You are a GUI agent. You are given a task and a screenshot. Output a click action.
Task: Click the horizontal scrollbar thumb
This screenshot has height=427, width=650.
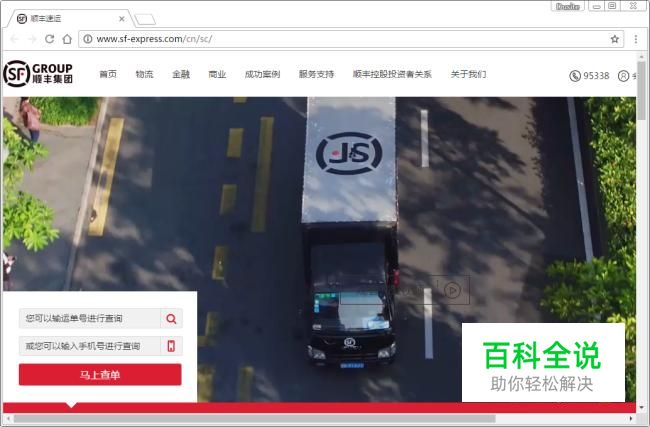(x=255, y=418)
